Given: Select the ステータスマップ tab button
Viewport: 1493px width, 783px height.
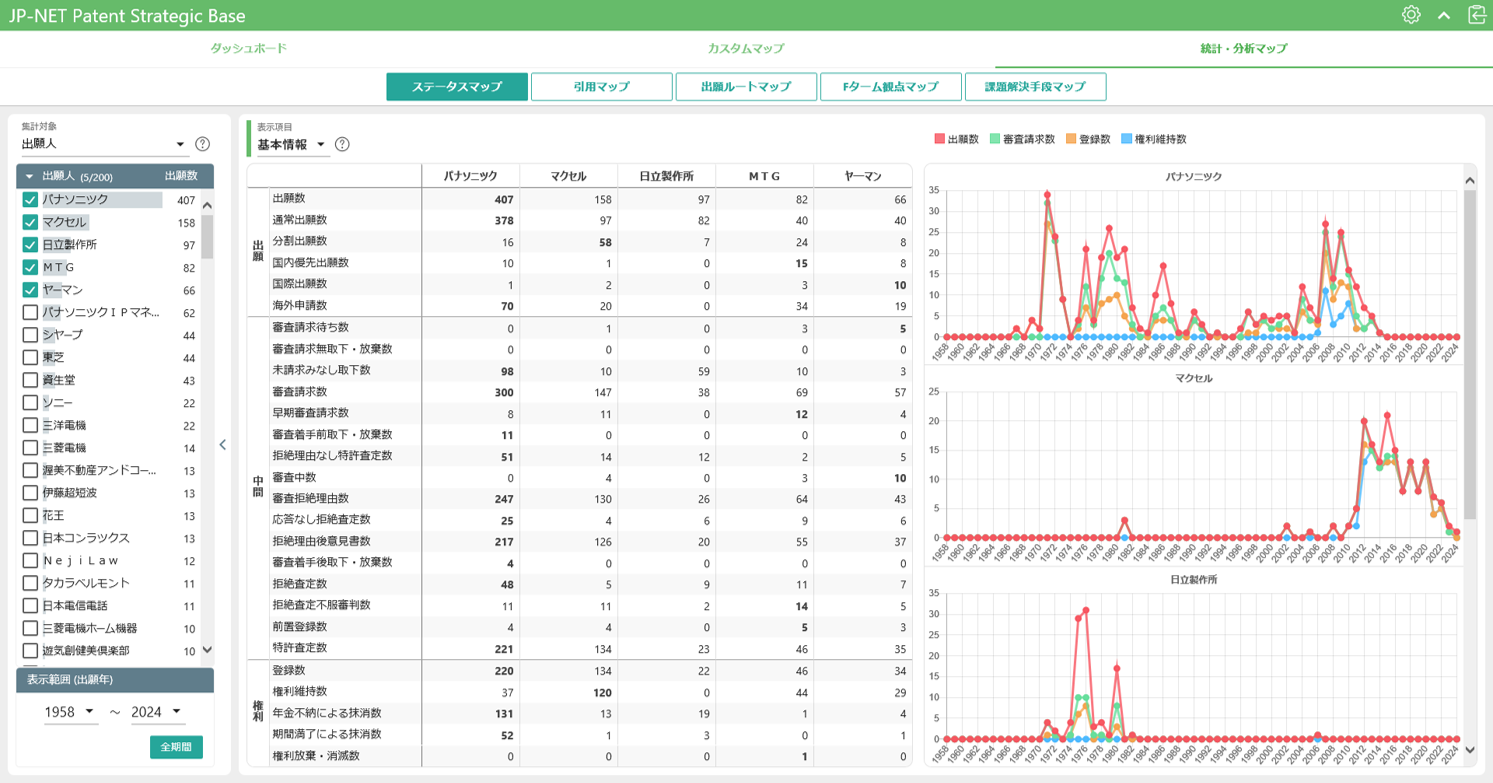Looking at the screenshot, I should point(457,87).
